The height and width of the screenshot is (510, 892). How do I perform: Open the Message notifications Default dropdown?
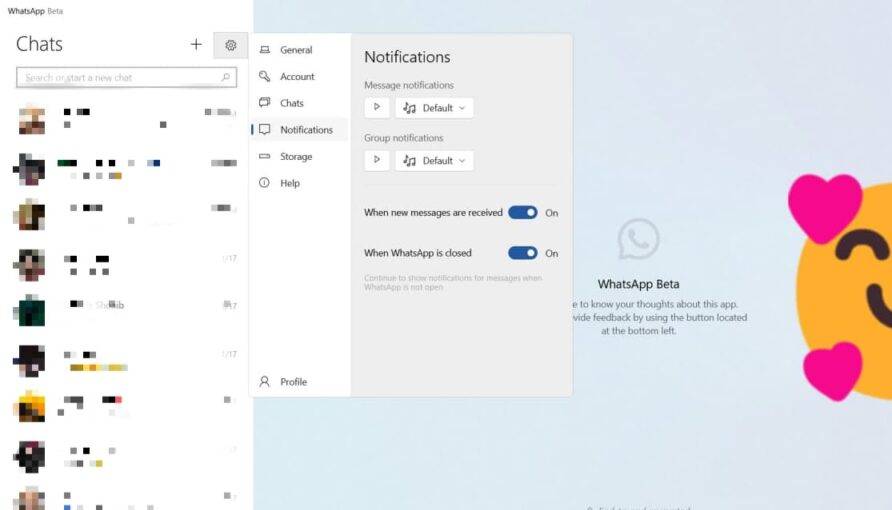(434, 107)
